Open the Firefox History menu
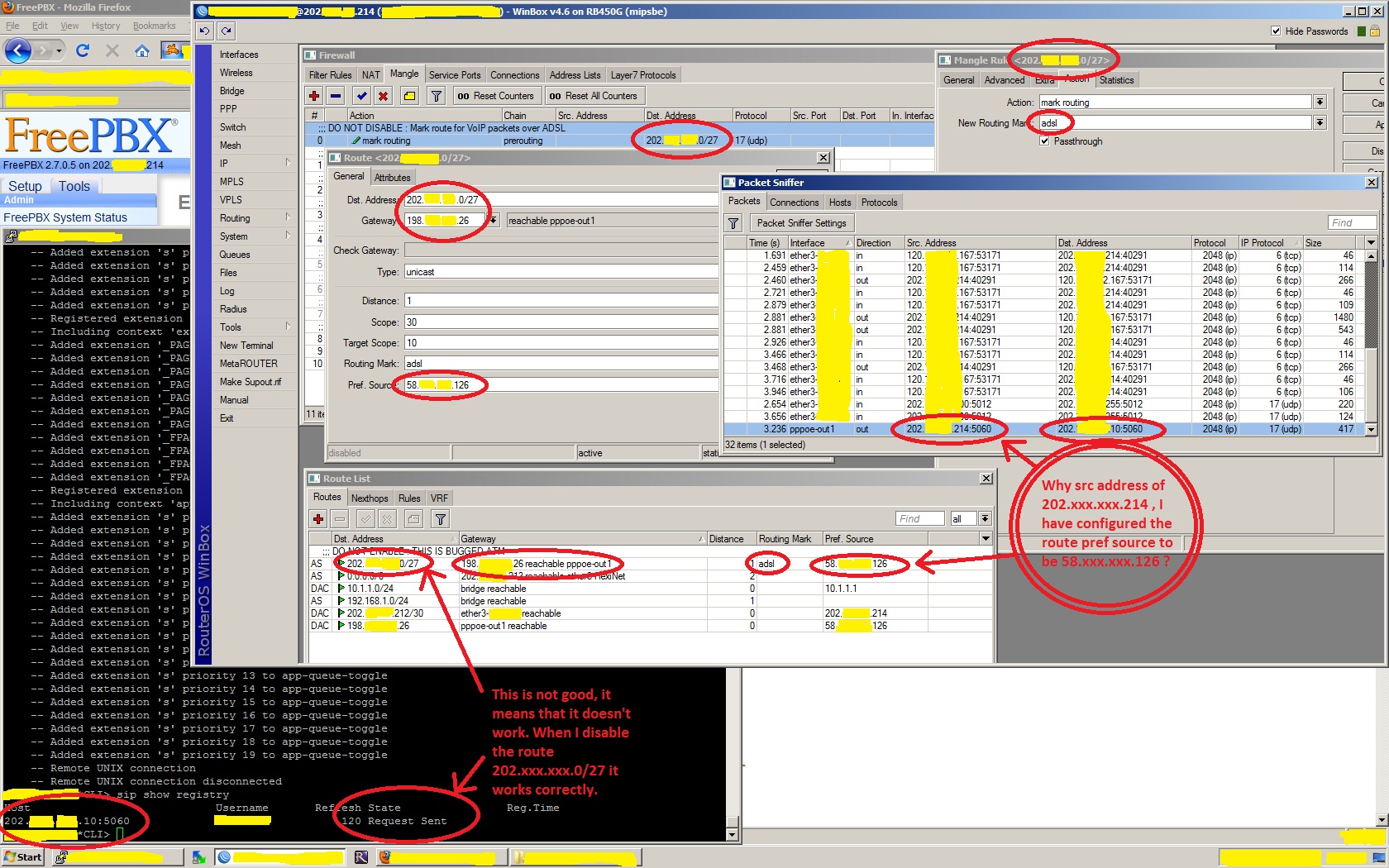The height and width of the screenshot is (868, 1389). [106, 26]
